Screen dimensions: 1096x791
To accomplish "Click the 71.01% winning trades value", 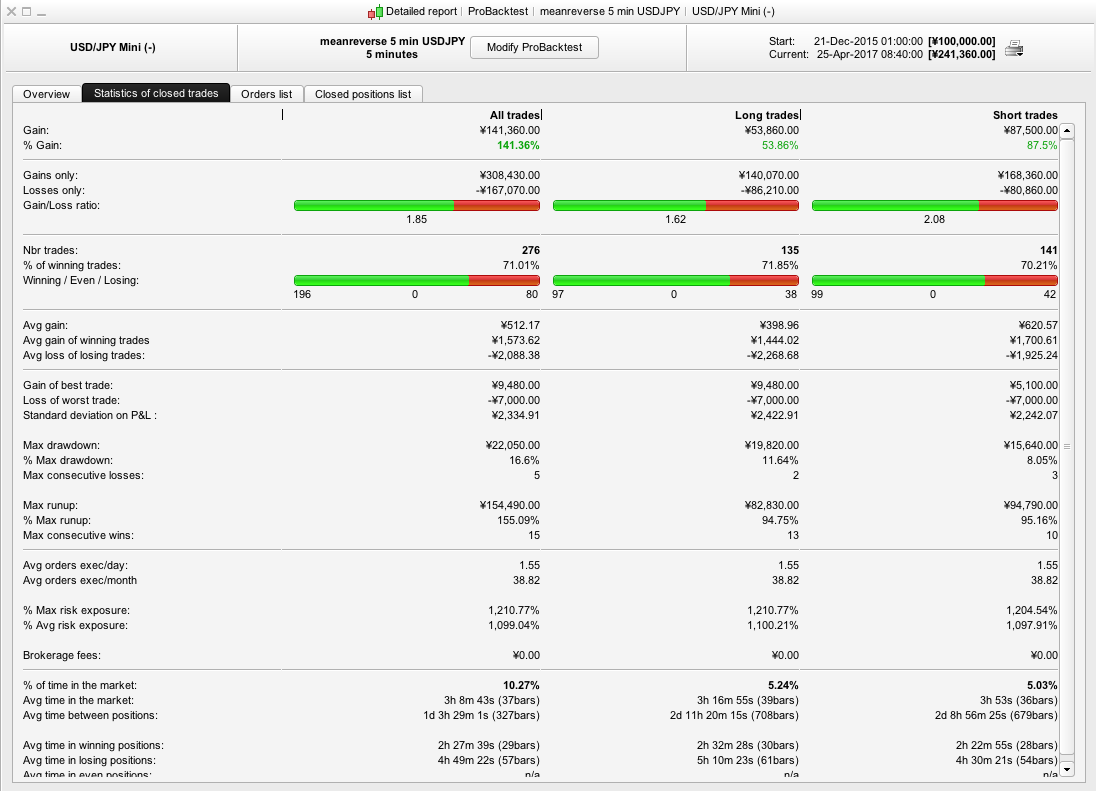I will [x=521, y=266].
